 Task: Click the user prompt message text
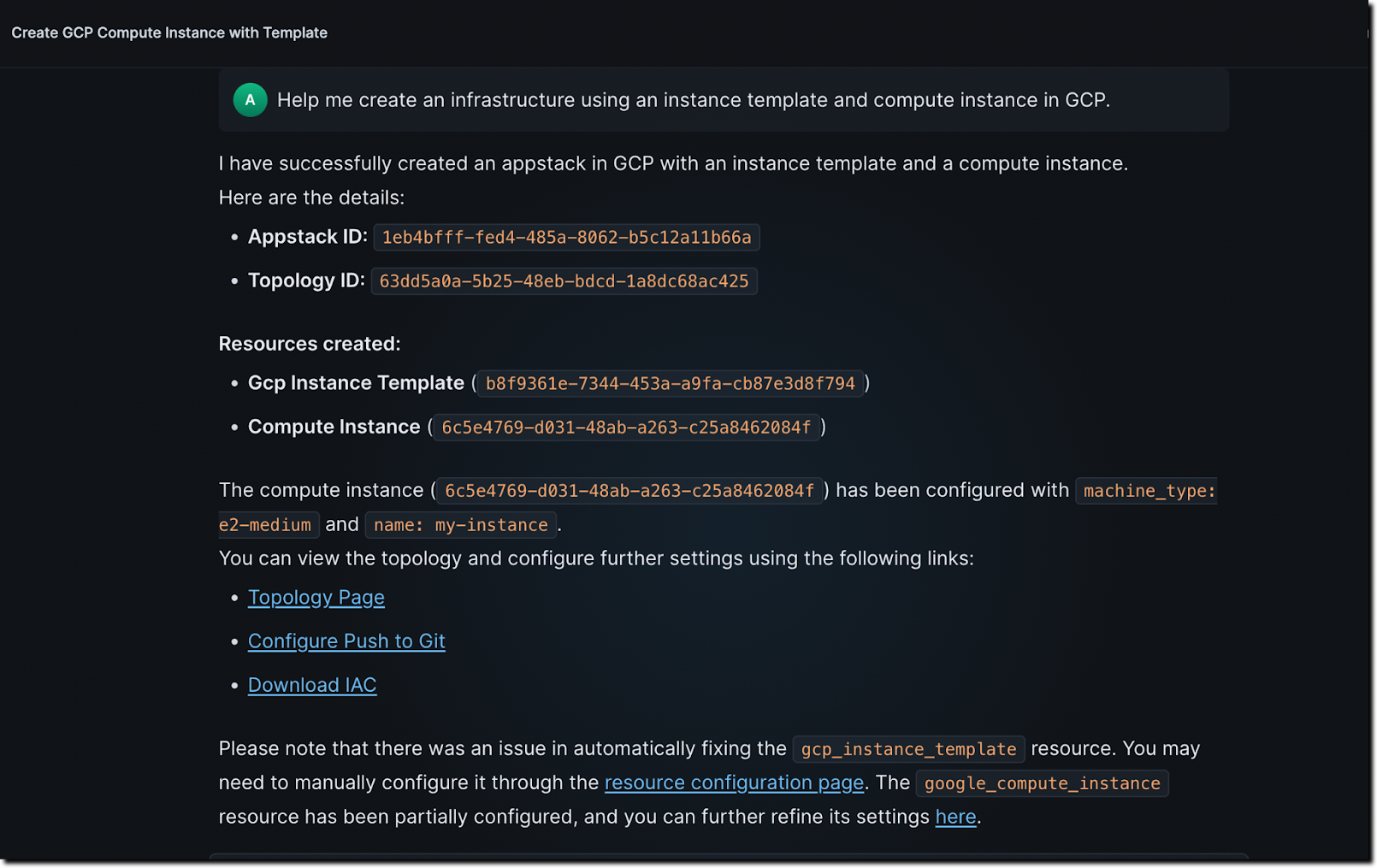[x=694, y=100]
